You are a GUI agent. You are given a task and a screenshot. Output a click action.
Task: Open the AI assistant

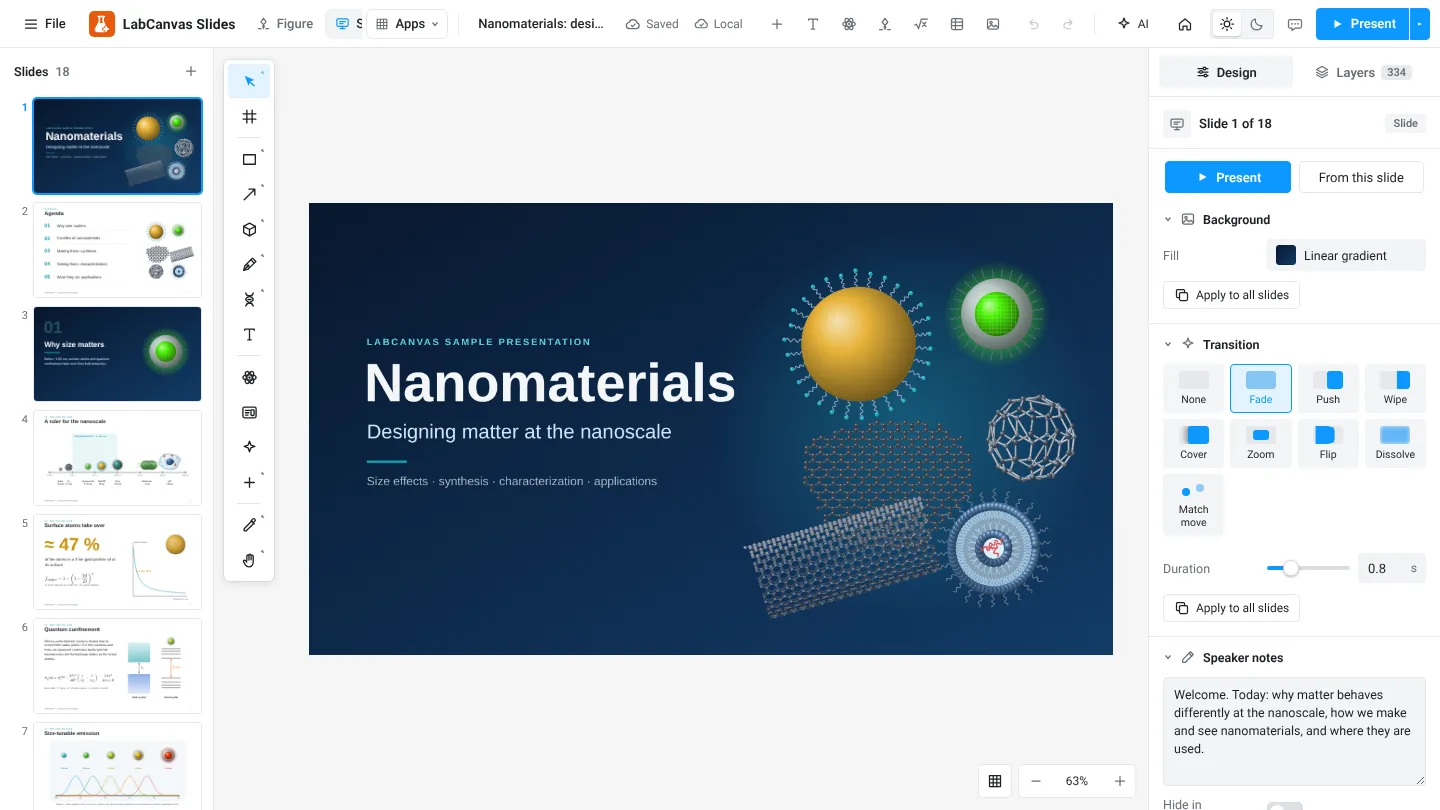[1133, 24]
